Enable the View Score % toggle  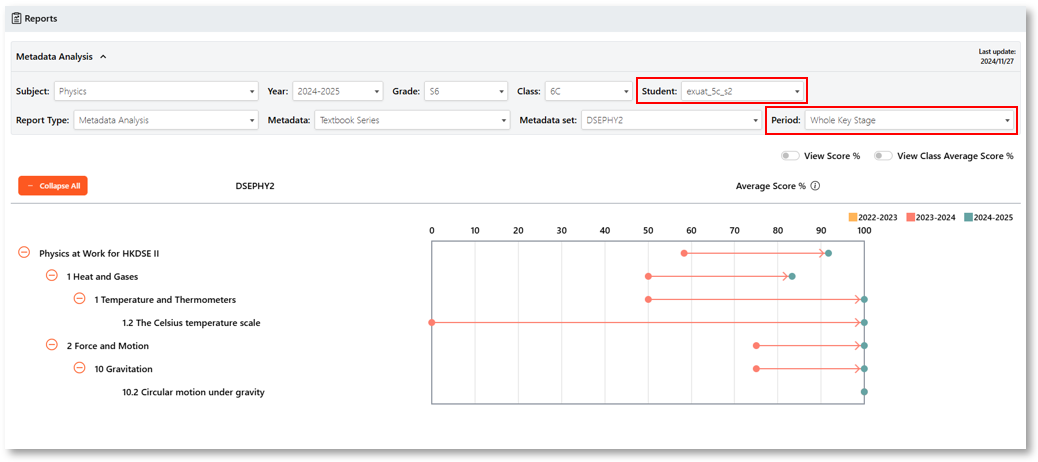790,156
